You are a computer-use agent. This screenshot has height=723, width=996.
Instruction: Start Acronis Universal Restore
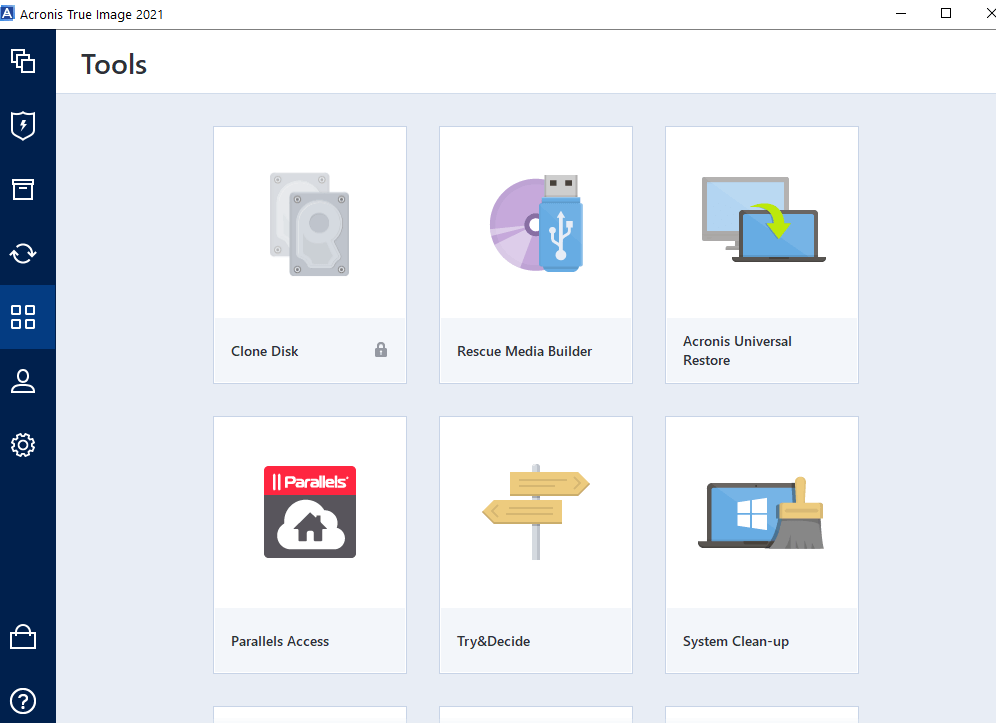point(762,255)
